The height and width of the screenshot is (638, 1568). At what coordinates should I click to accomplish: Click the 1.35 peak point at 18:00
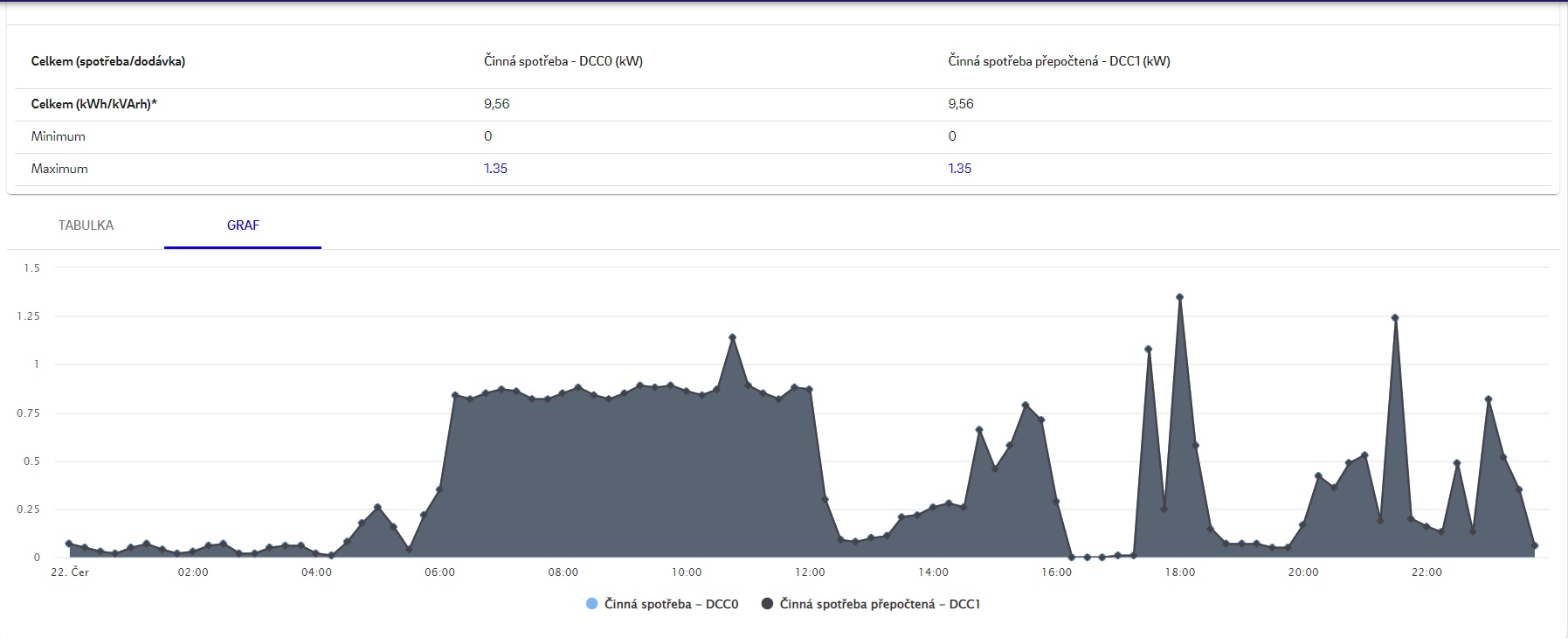pyautogui.click(x=1179, y=297)
